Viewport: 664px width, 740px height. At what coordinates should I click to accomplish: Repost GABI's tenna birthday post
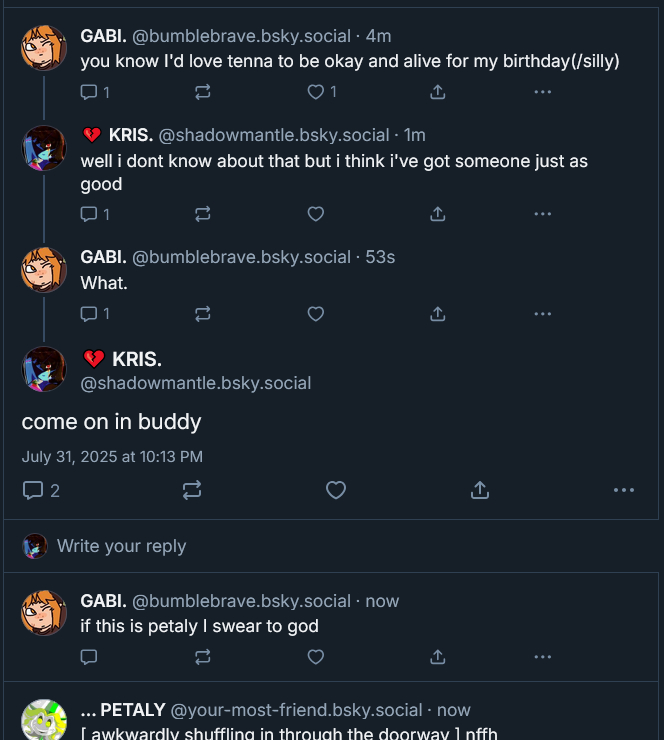(202, 92)
